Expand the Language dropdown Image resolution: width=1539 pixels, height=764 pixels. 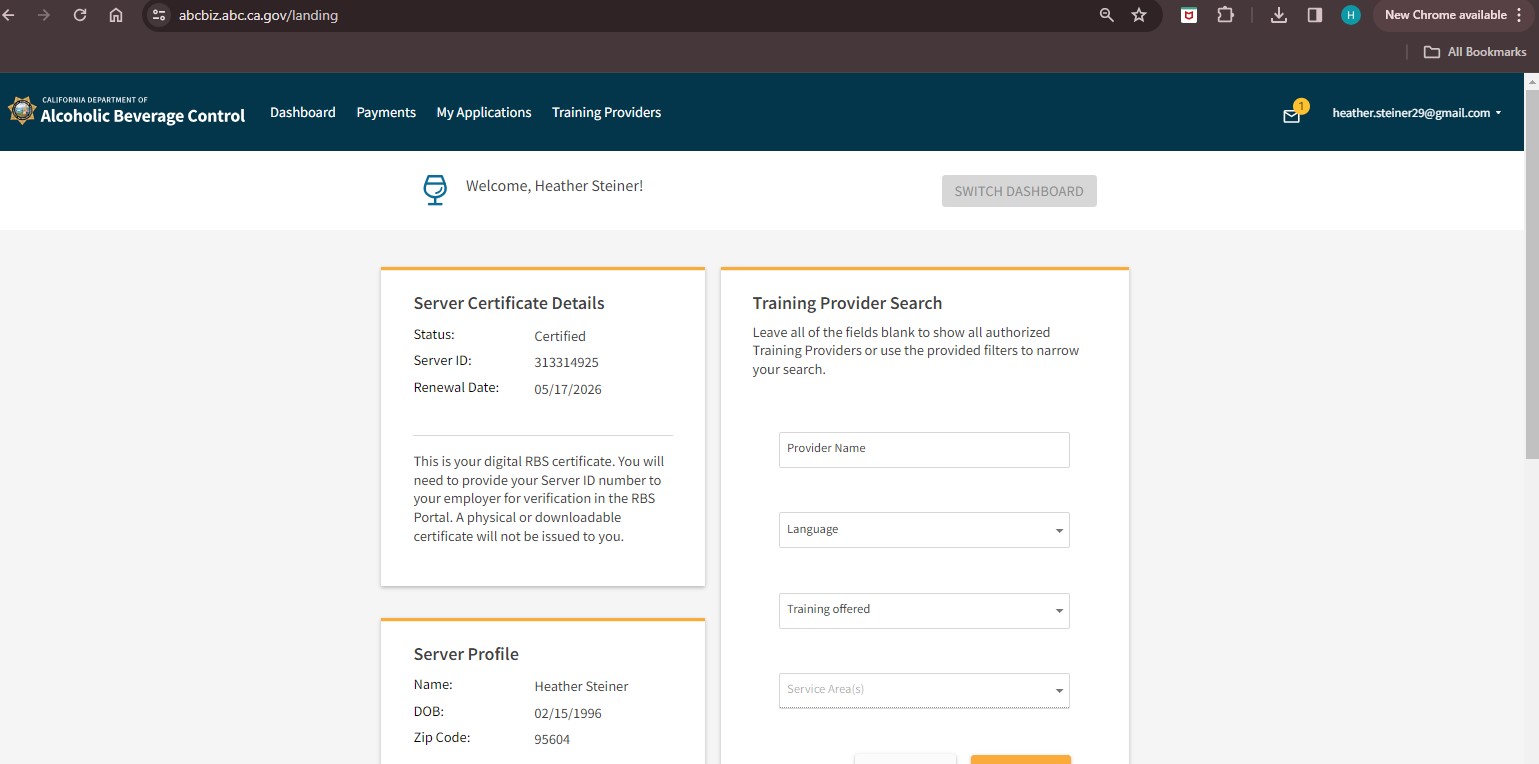pyautogui.click(x=923, y=530)
